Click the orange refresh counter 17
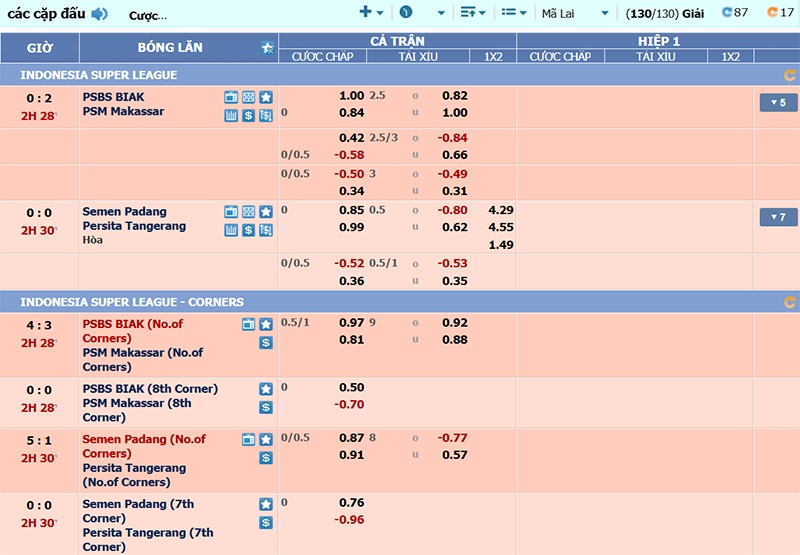Image resolution: width=800 pixels, height=555 pixels. [781, 12]
